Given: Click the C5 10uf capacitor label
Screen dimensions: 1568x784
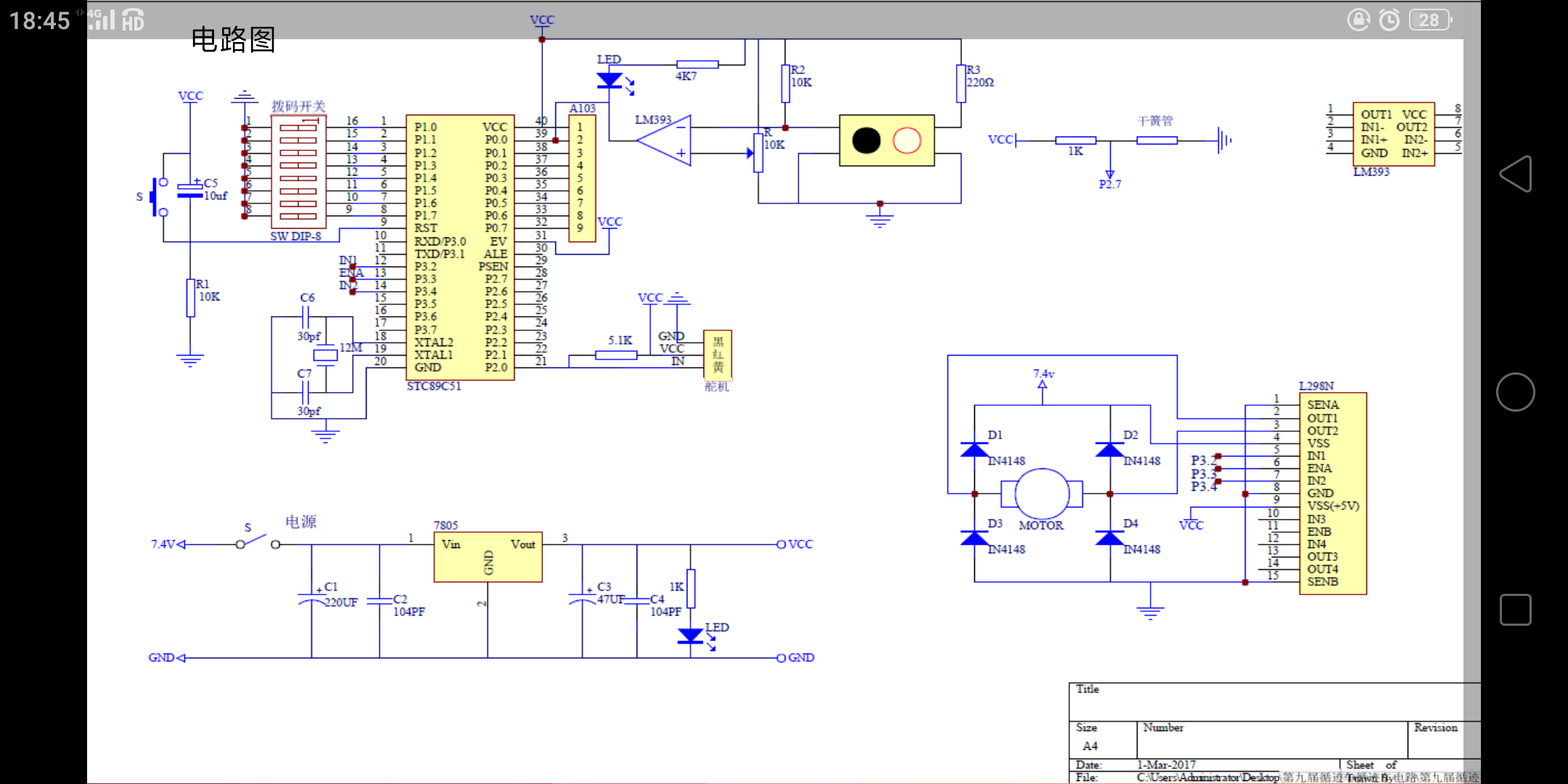Looking at the screenshot, I should pos(215,189).
